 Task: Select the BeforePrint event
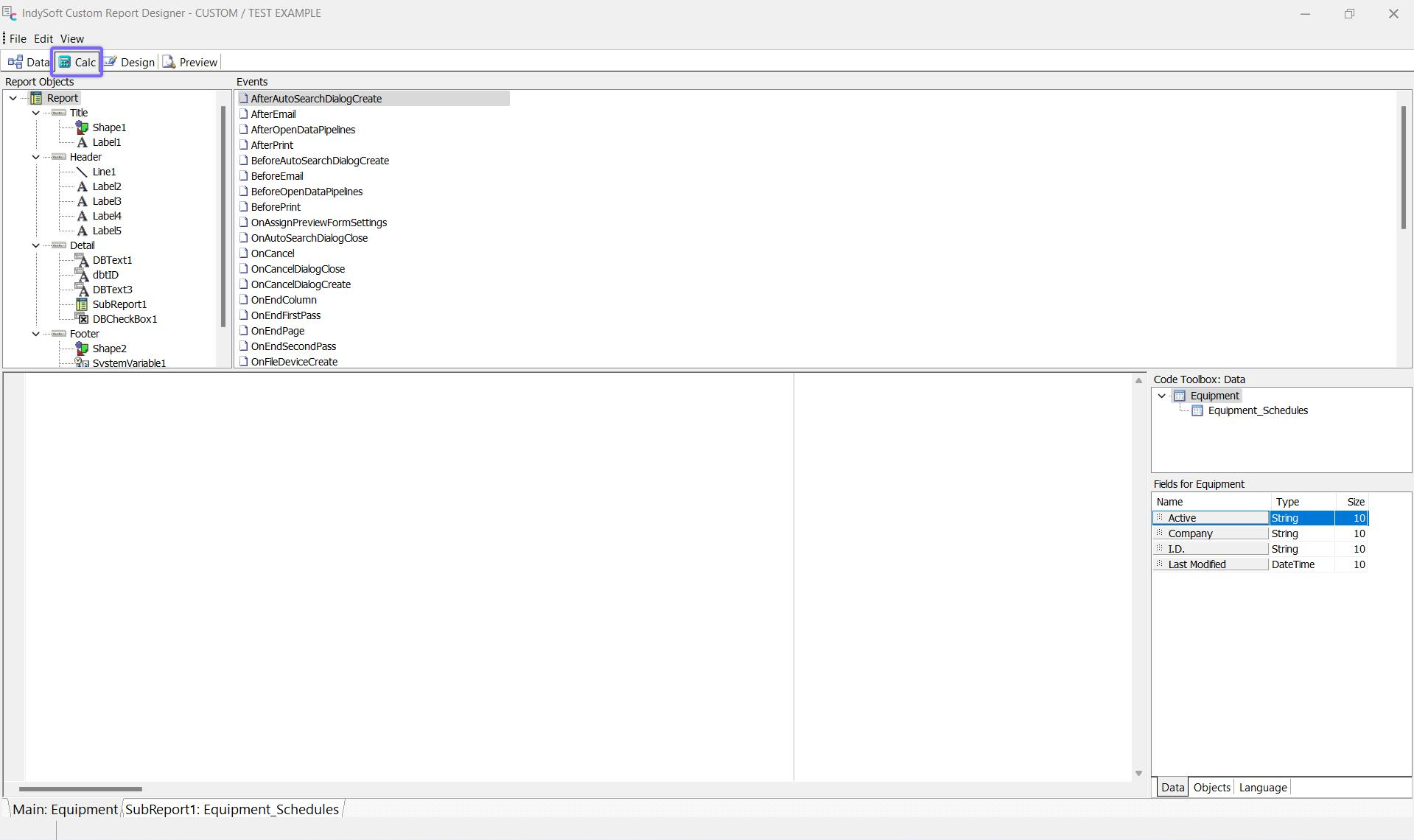click(276, 207)
